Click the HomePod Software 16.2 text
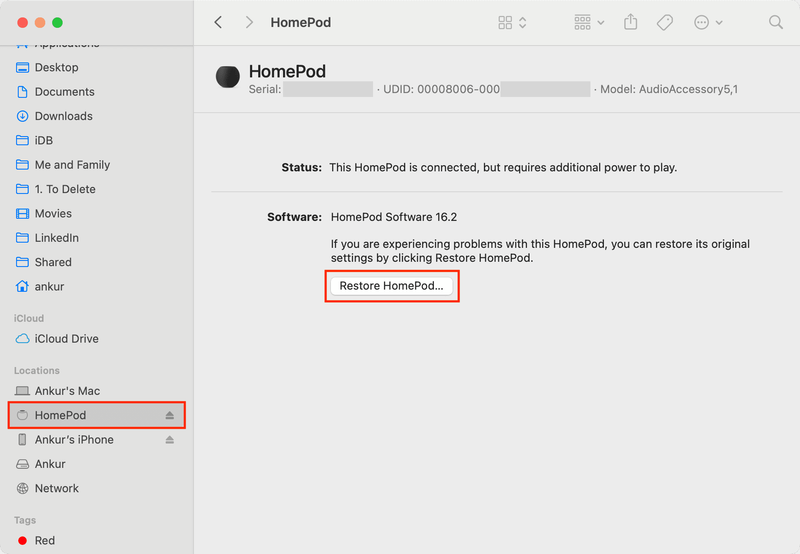 pyautogui.click(x=394, y=217)
